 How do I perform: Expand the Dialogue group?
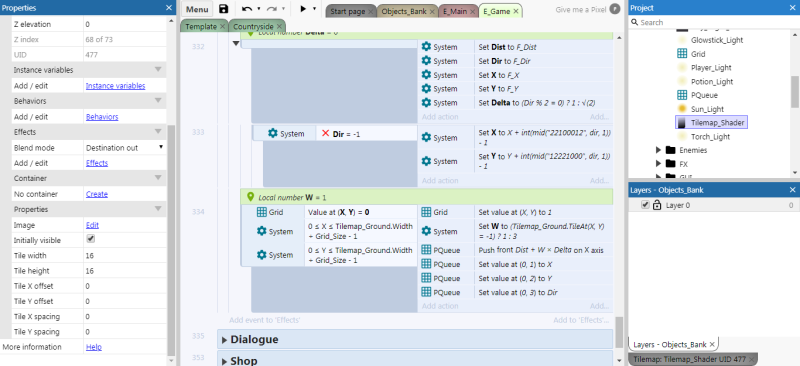click(224, 339)
